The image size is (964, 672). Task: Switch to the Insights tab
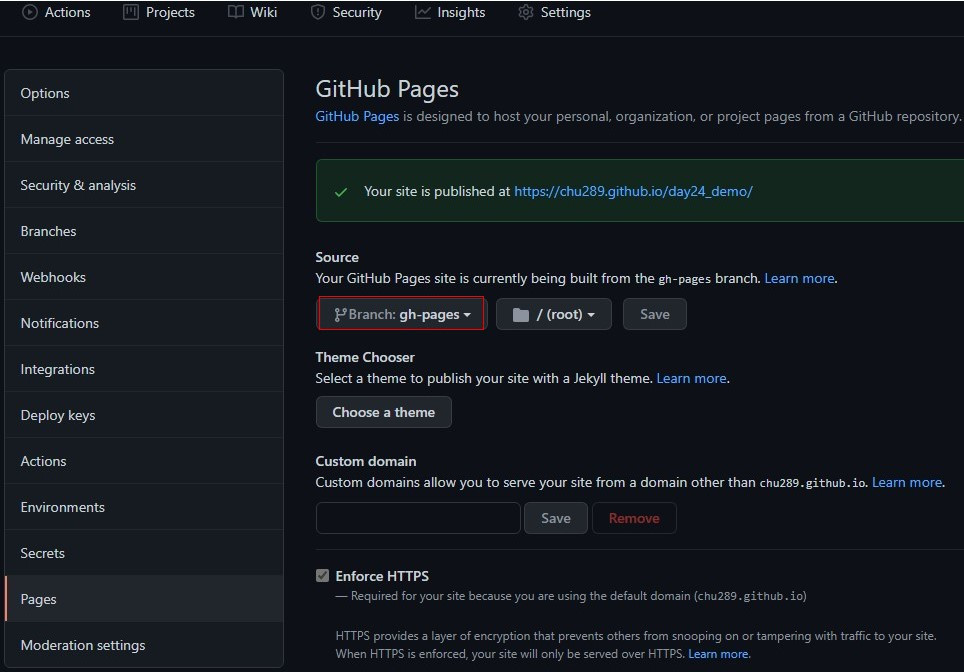[450, 12]
